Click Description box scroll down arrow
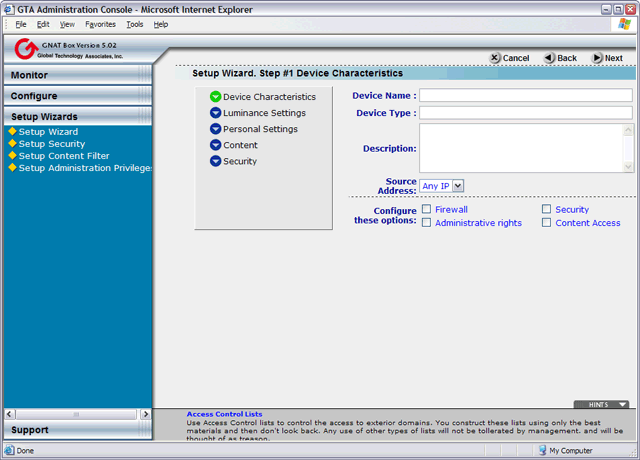The height and width of the screenshot is (460, 640). click(x=628, y=166)
